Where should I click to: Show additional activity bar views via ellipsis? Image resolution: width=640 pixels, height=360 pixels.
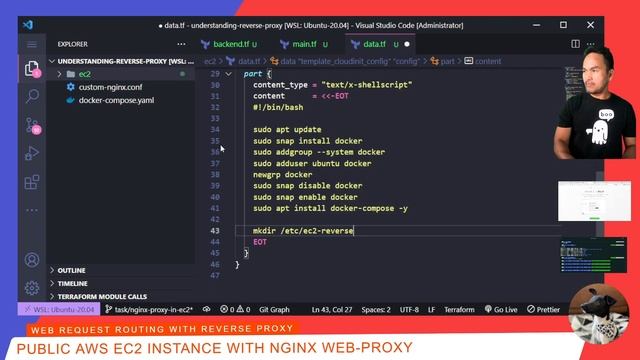pyautogui.click(x=32, y=210)
